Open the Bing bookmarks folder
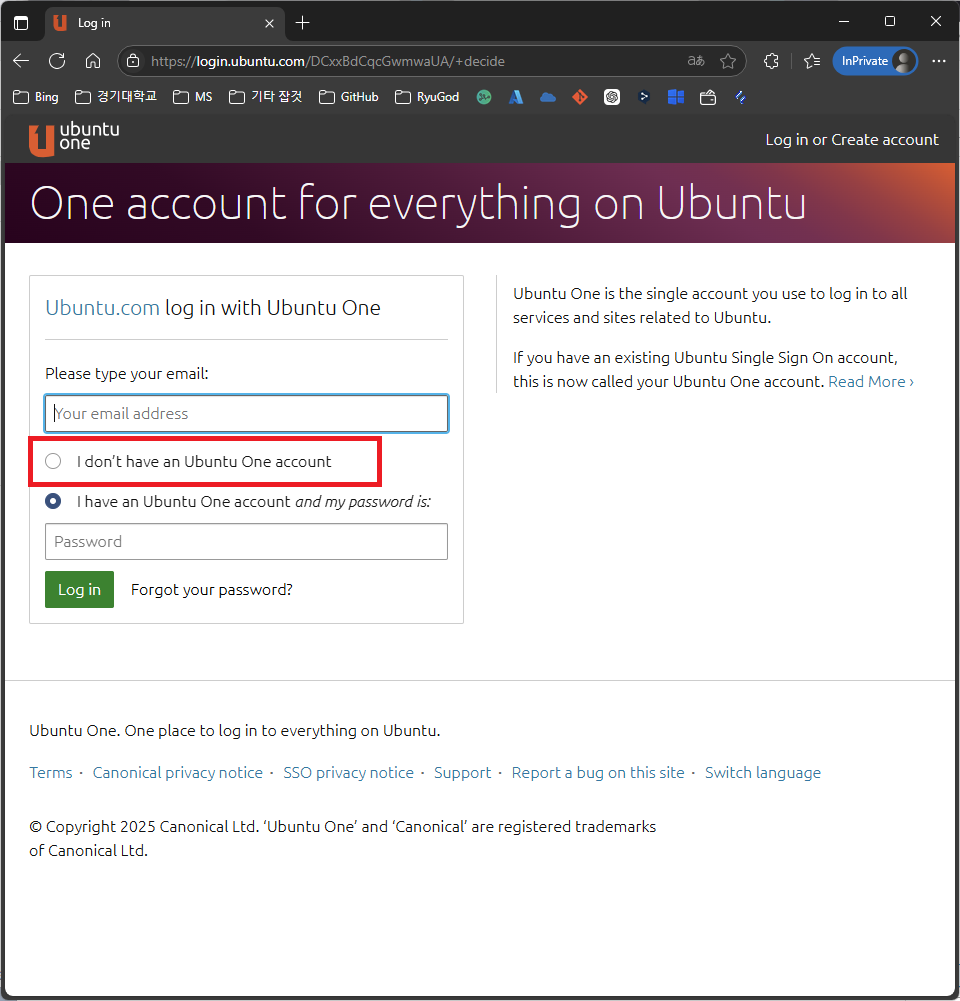Viewport: 960px width, 1001px height. [36, 97]
